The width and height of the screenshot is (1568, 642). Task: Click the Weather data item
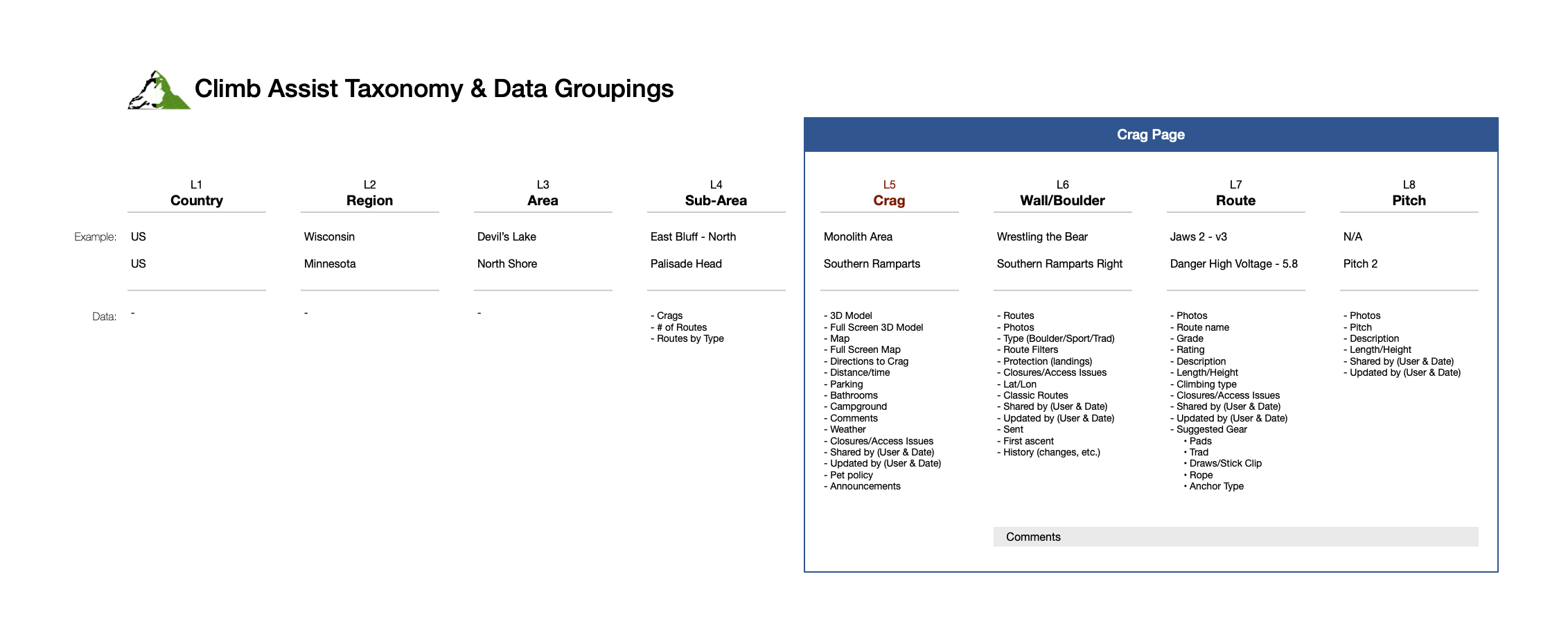click(x=845, y=429)
